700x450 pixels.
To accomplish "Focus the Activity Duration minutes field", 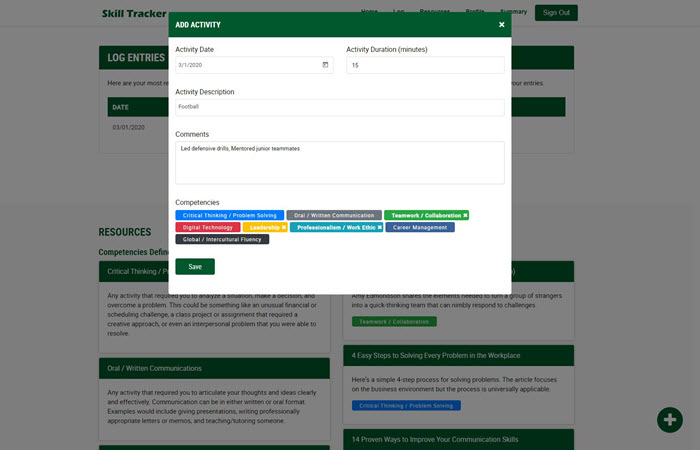I will pyautogui.click(x=425, y=65).
